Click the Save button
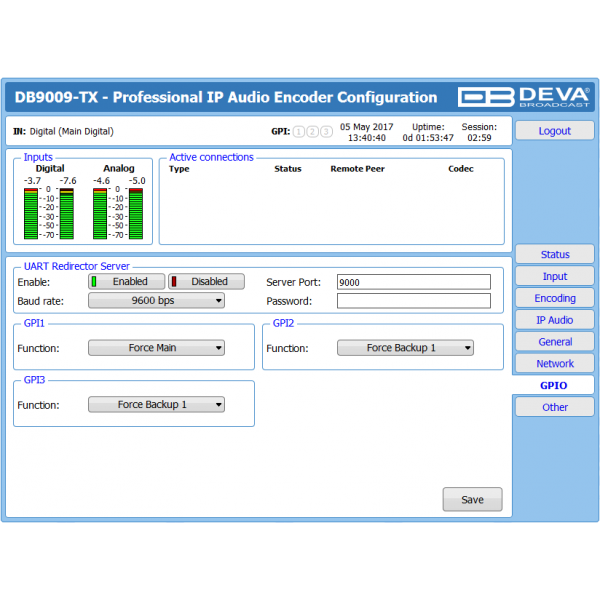The height and width of the screenshot is (600, 600). [472, 499]
